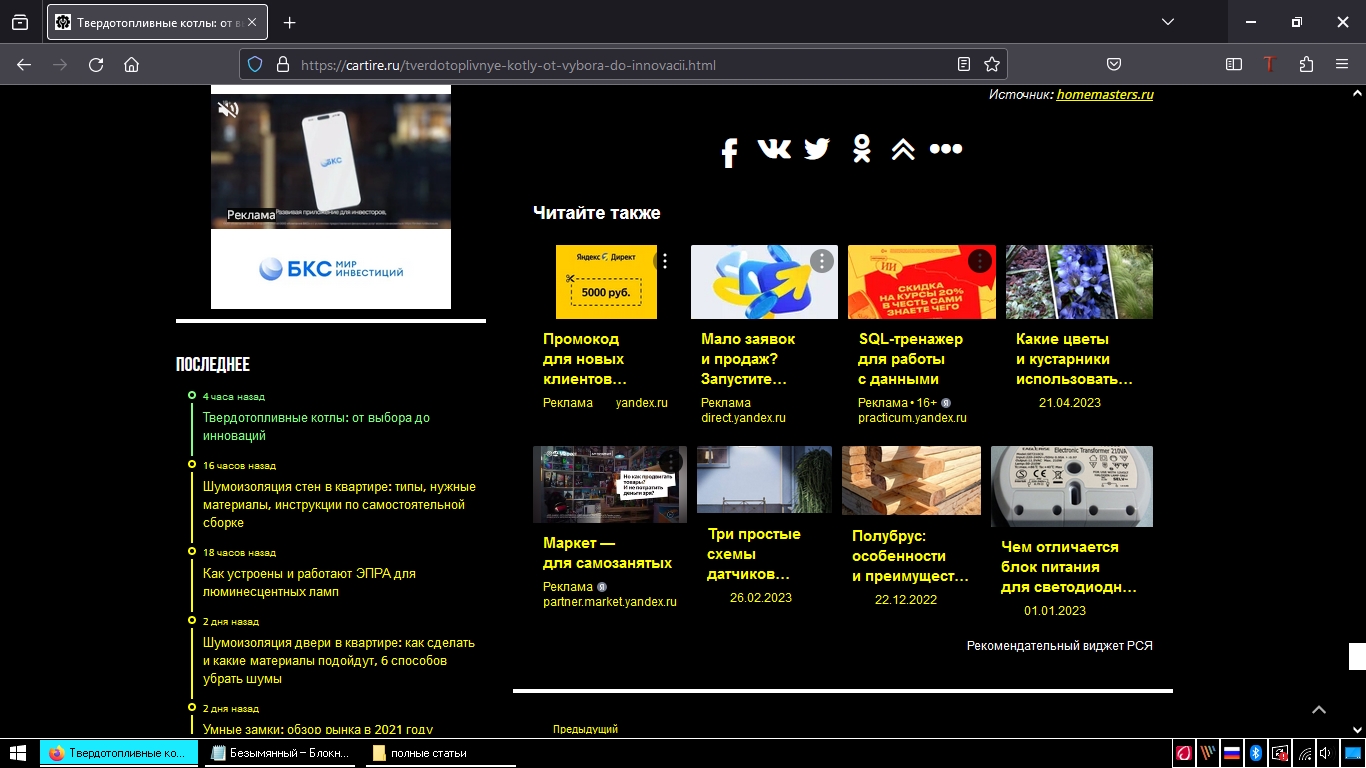Go back to previous page
Viewport: 1366px width, 768px height.
pos(24,64)
